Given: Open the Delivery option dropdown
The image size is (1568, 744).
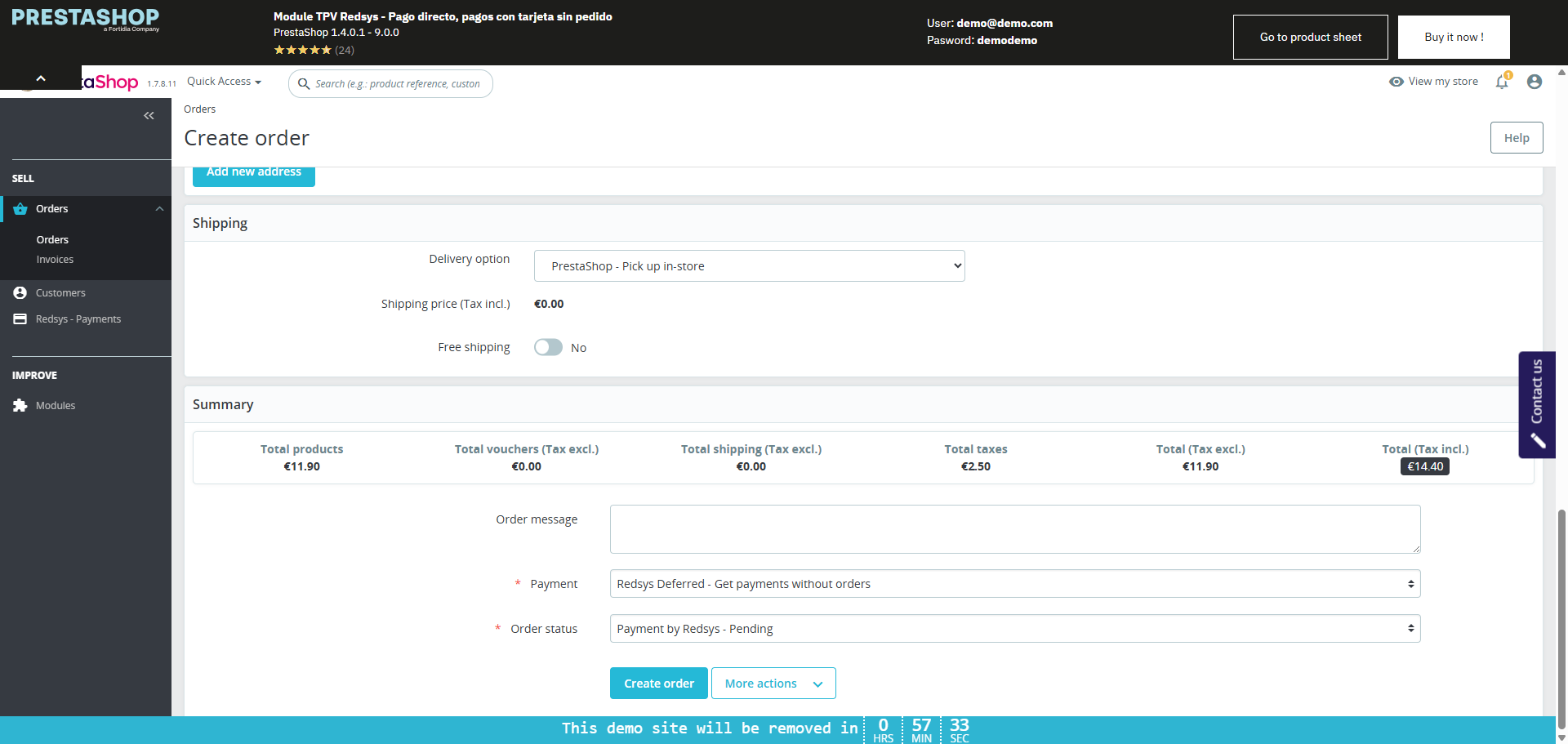Looking at the screenshot, I should [749, 266].
